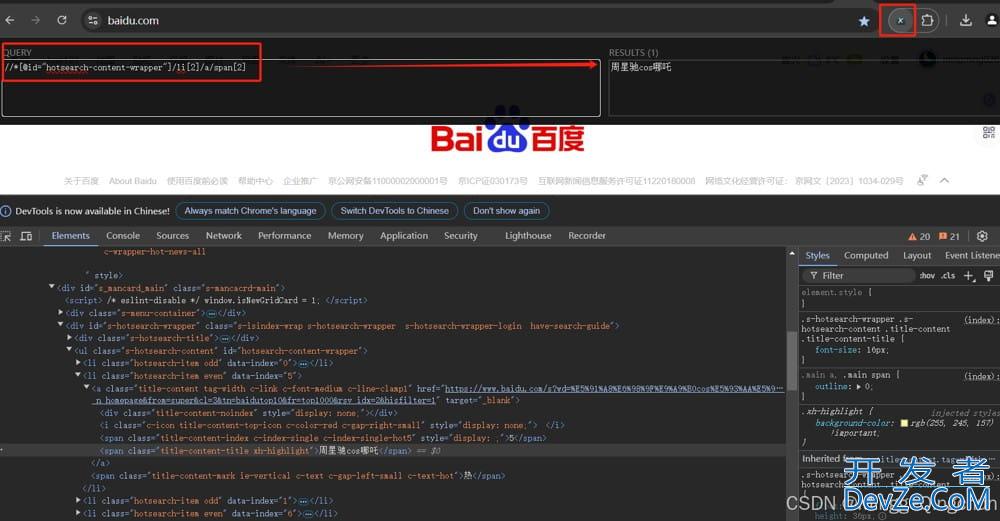Toggle the .cls class editor
Viewport: 1000px width, 521px height.
(948, 275)
